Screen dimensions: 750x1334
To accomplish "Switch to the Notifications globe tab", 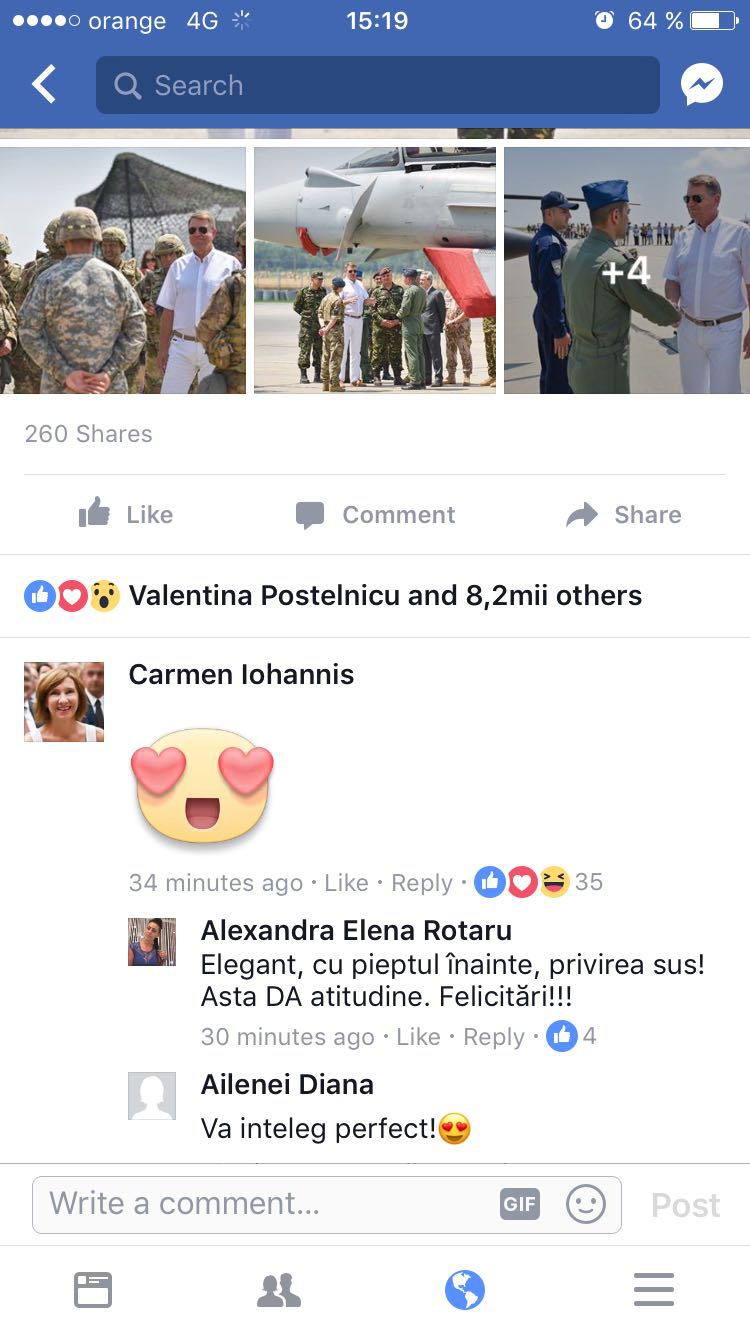I will [x=465, y=1290].
